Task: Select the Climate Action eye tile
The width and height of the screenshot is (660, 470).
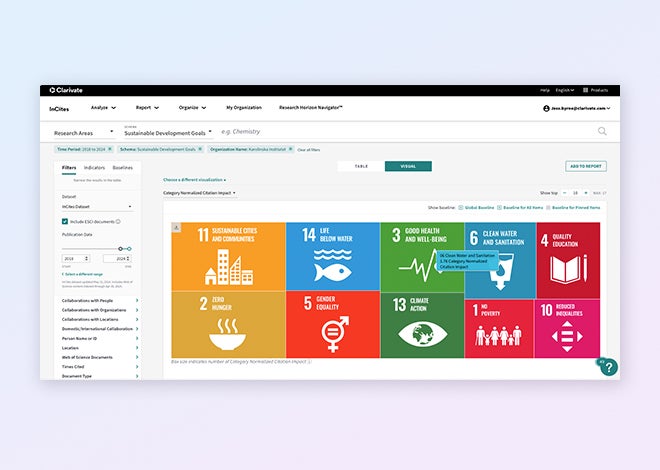Action: 421,325
